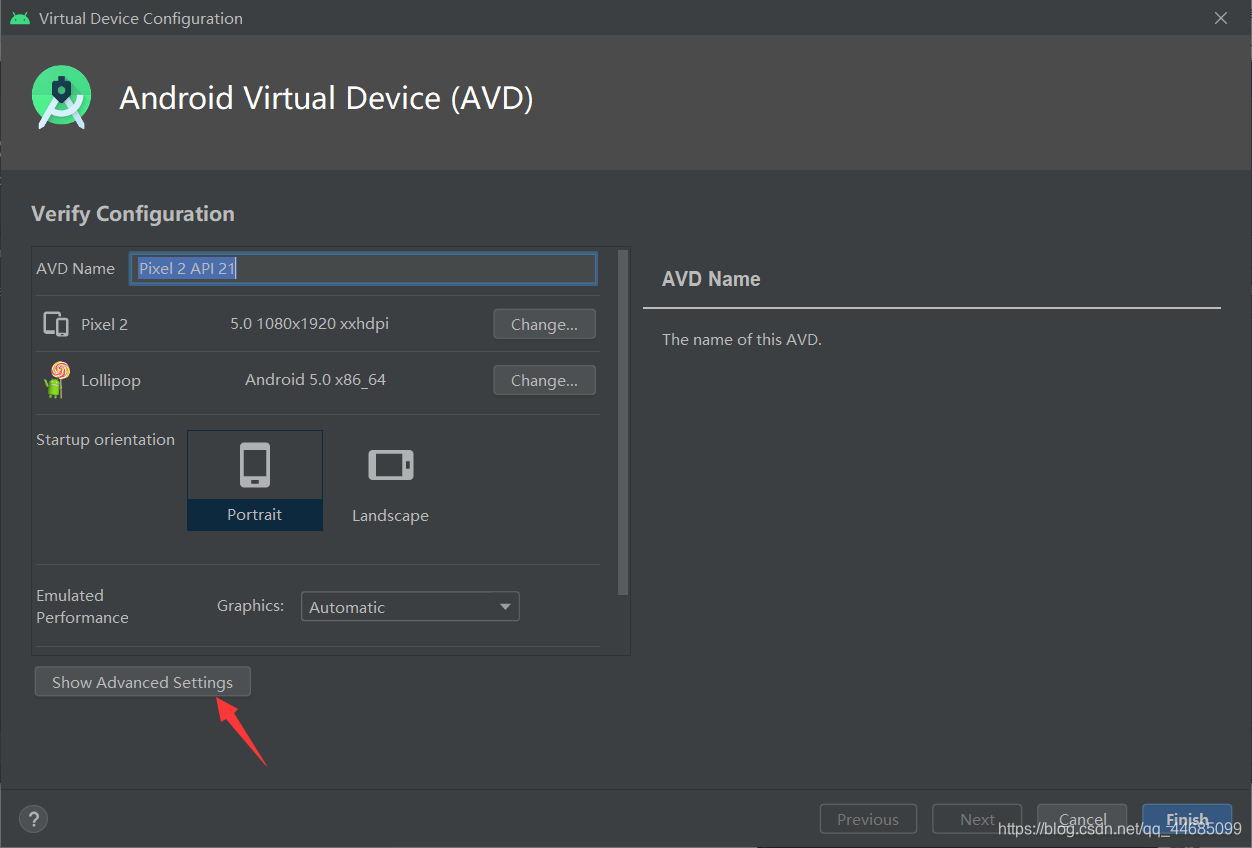Cancel the virtual device configuration

click(1082, 819)
